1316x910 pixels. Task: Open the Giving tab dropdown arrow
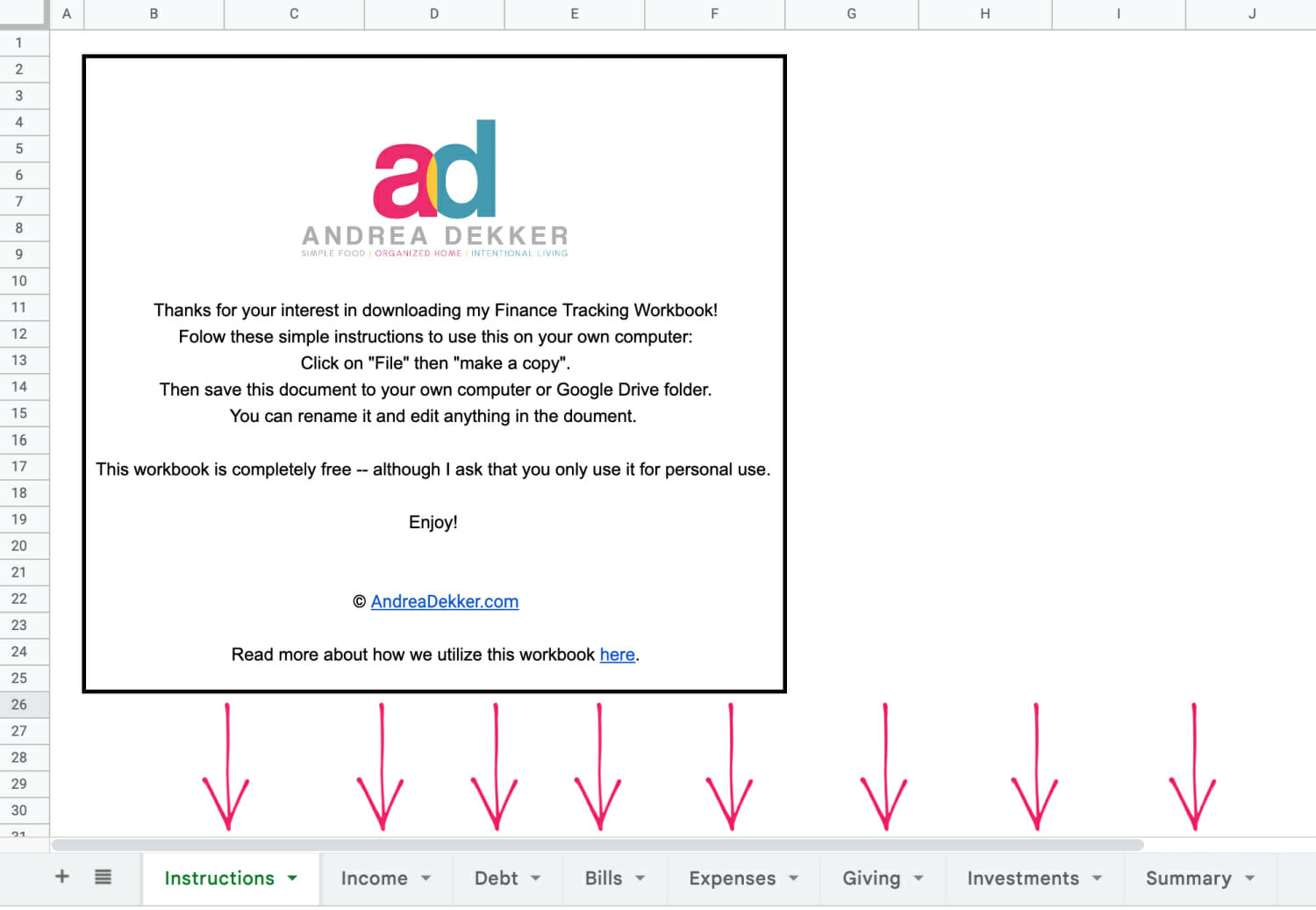click(919, 878)
